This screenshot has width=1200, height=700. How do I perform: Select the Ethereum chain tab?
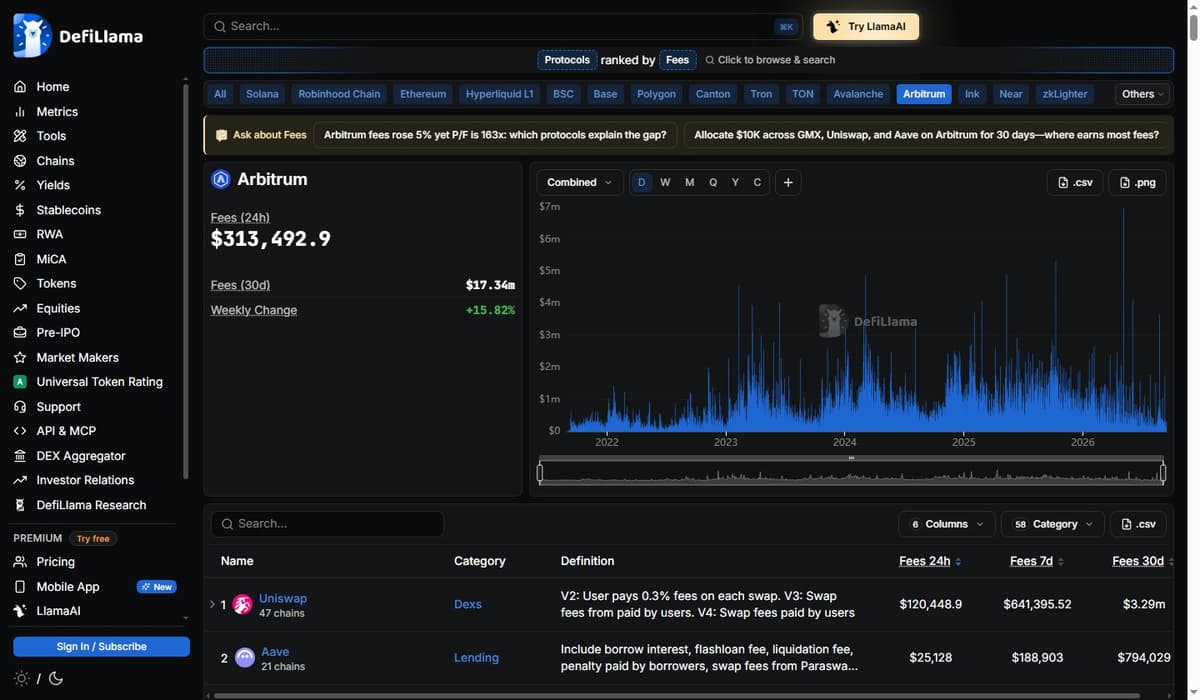[423, 94]
